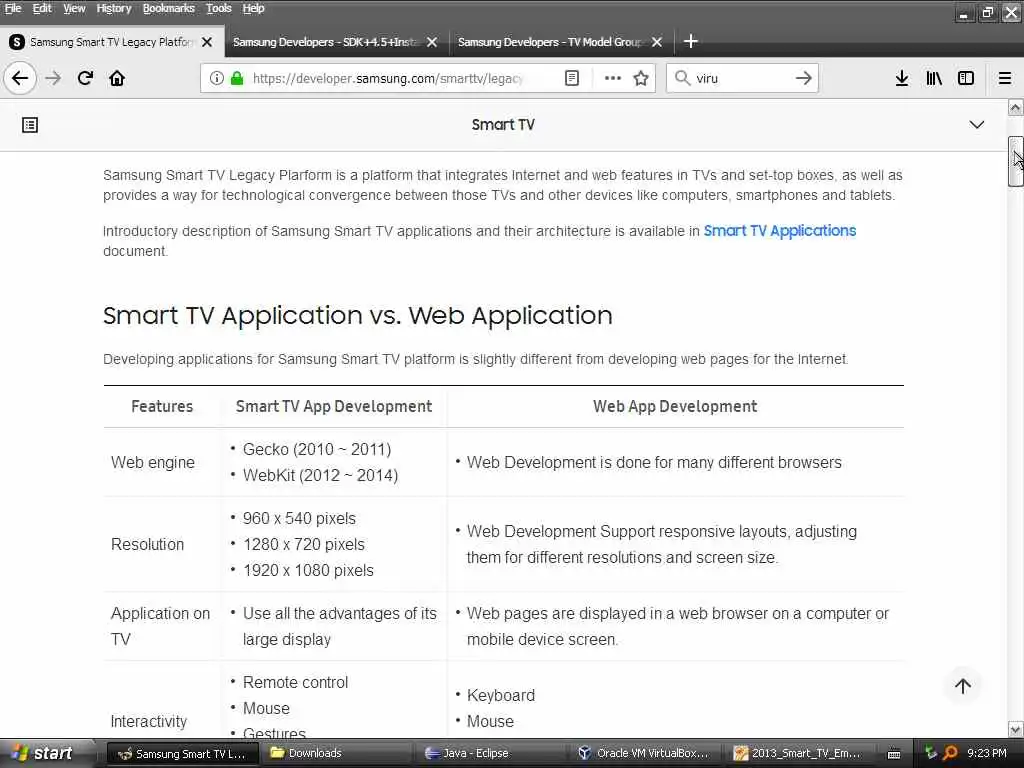Click the Smart TV Application vs. Web Application heading
1024x768 pixels.
click(x=358, y=315)
